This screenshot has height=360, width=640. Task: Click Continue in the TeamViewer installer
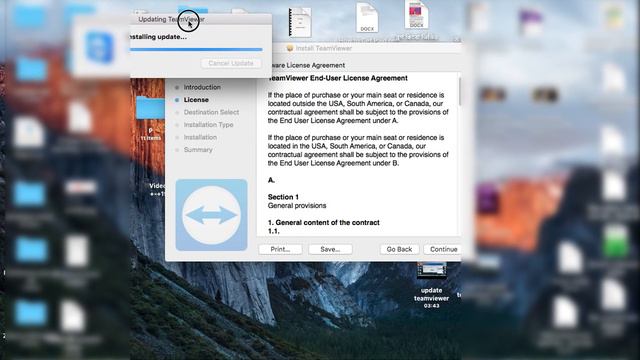pyautogui.click(x=443, y=249)
